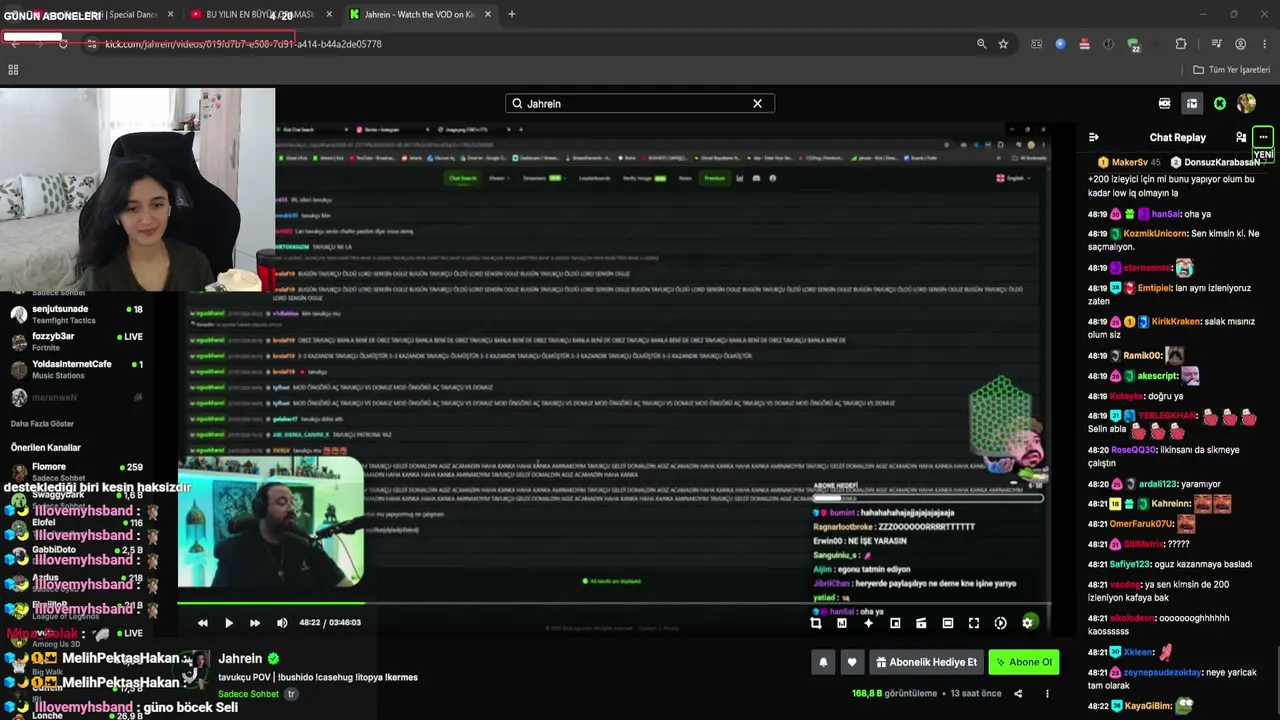Switch to the YouTube BU YILIN EN BÜYÜK tab
Viewport: 1280px width, 720px height.
pos(261,15)
